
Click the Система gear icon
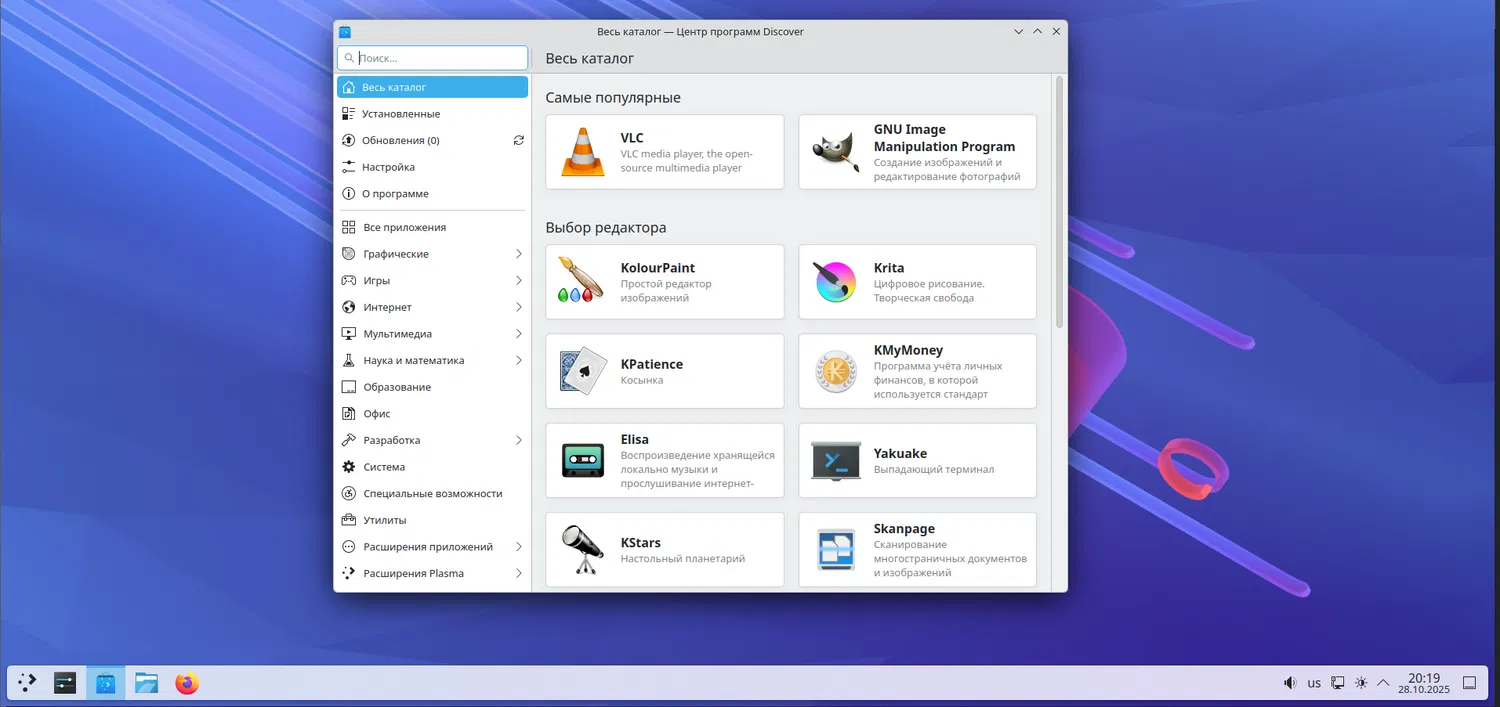(348, 467)
